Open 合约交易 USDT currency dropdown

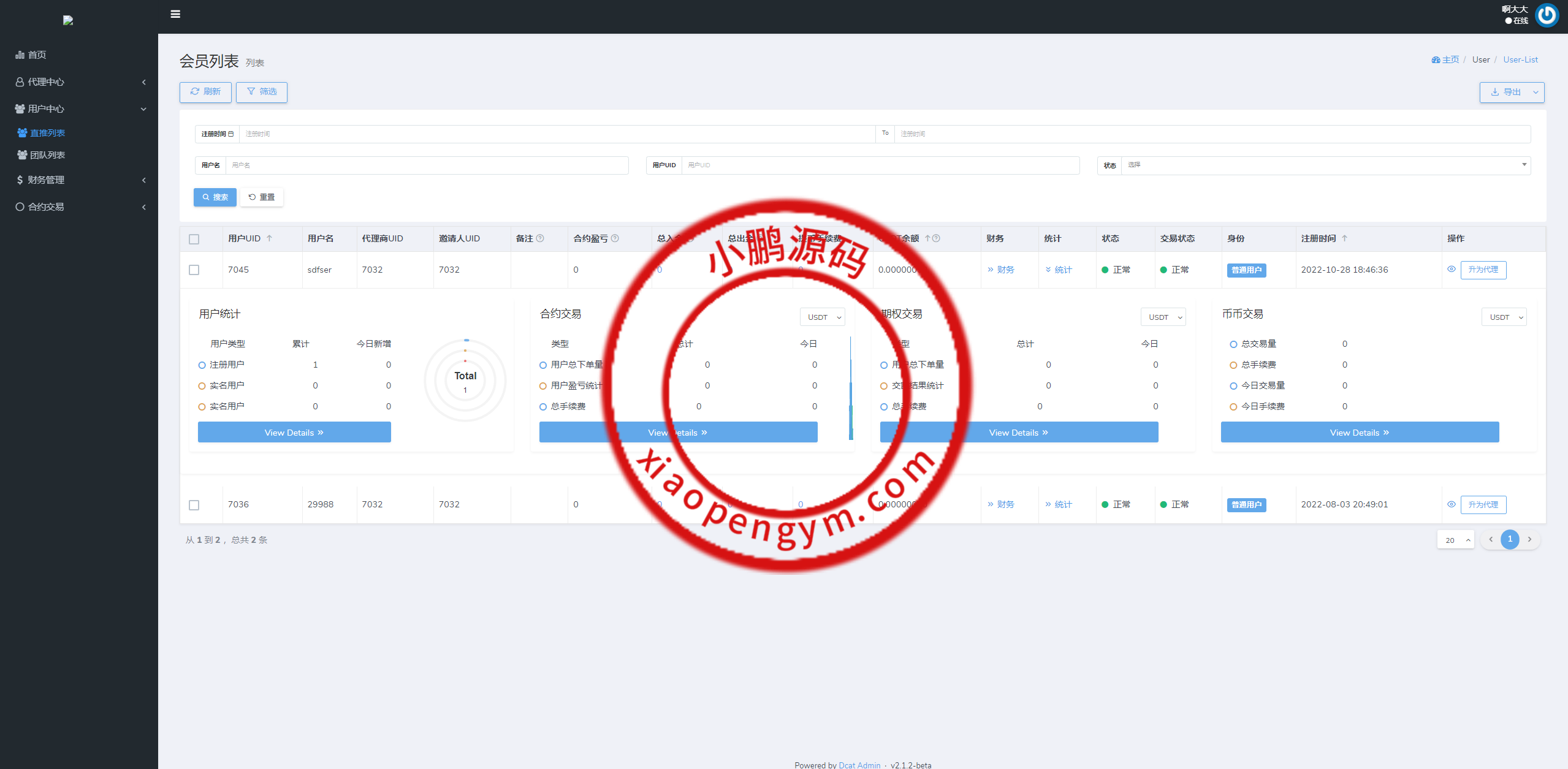[822, 317]
